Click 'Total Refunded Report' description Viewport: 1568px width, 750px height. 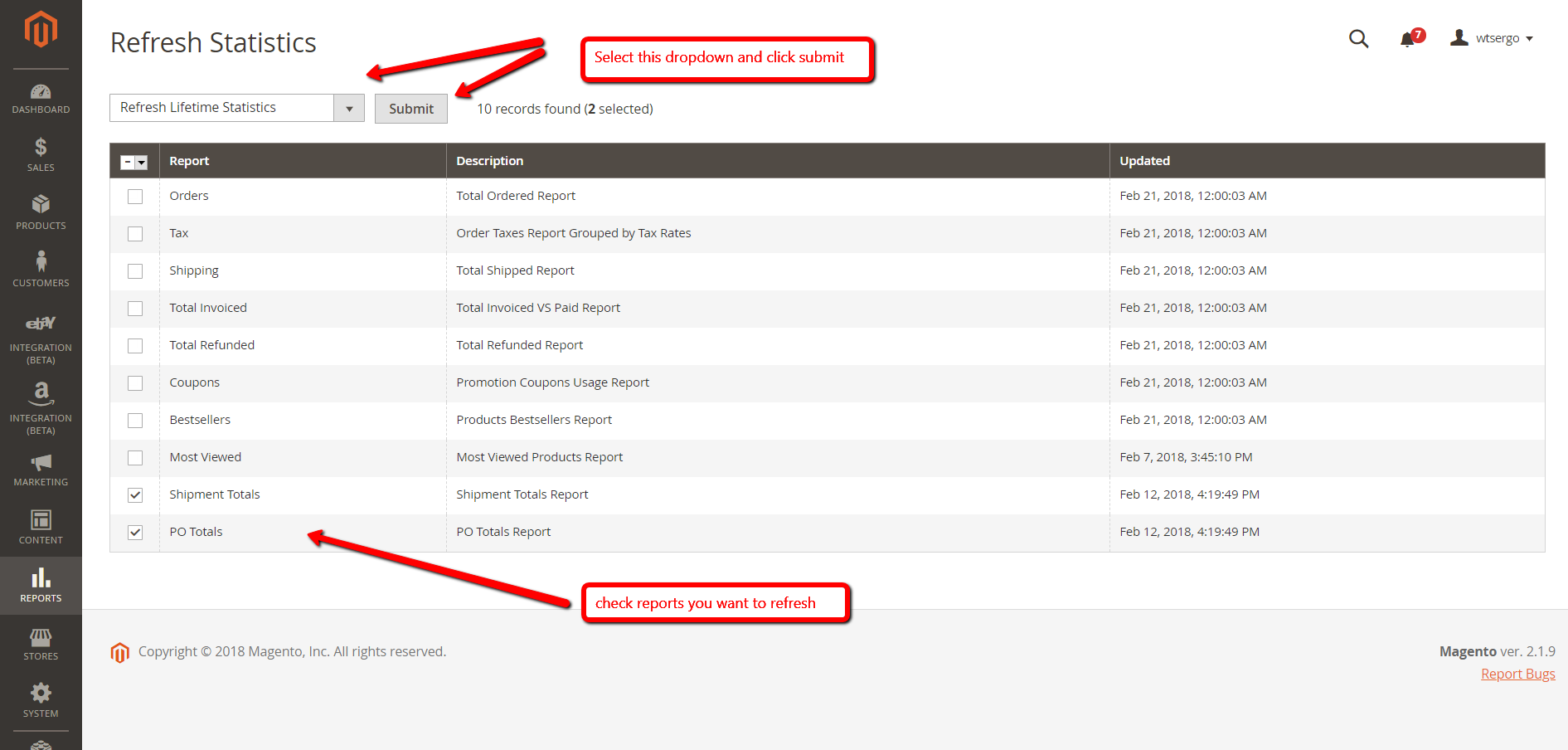click(520, 345)
